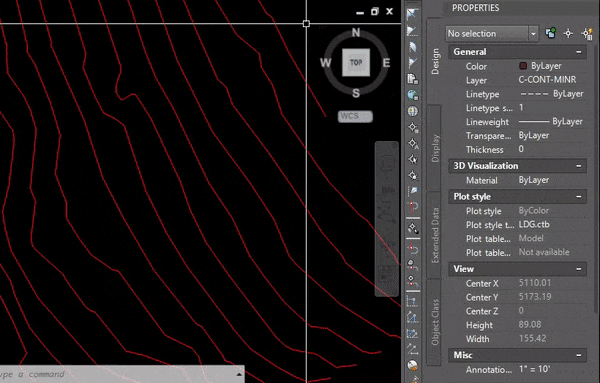Click the sphere icon near toolbar bottom
This screenshot has width=600, height=383.
coord(412,365)
